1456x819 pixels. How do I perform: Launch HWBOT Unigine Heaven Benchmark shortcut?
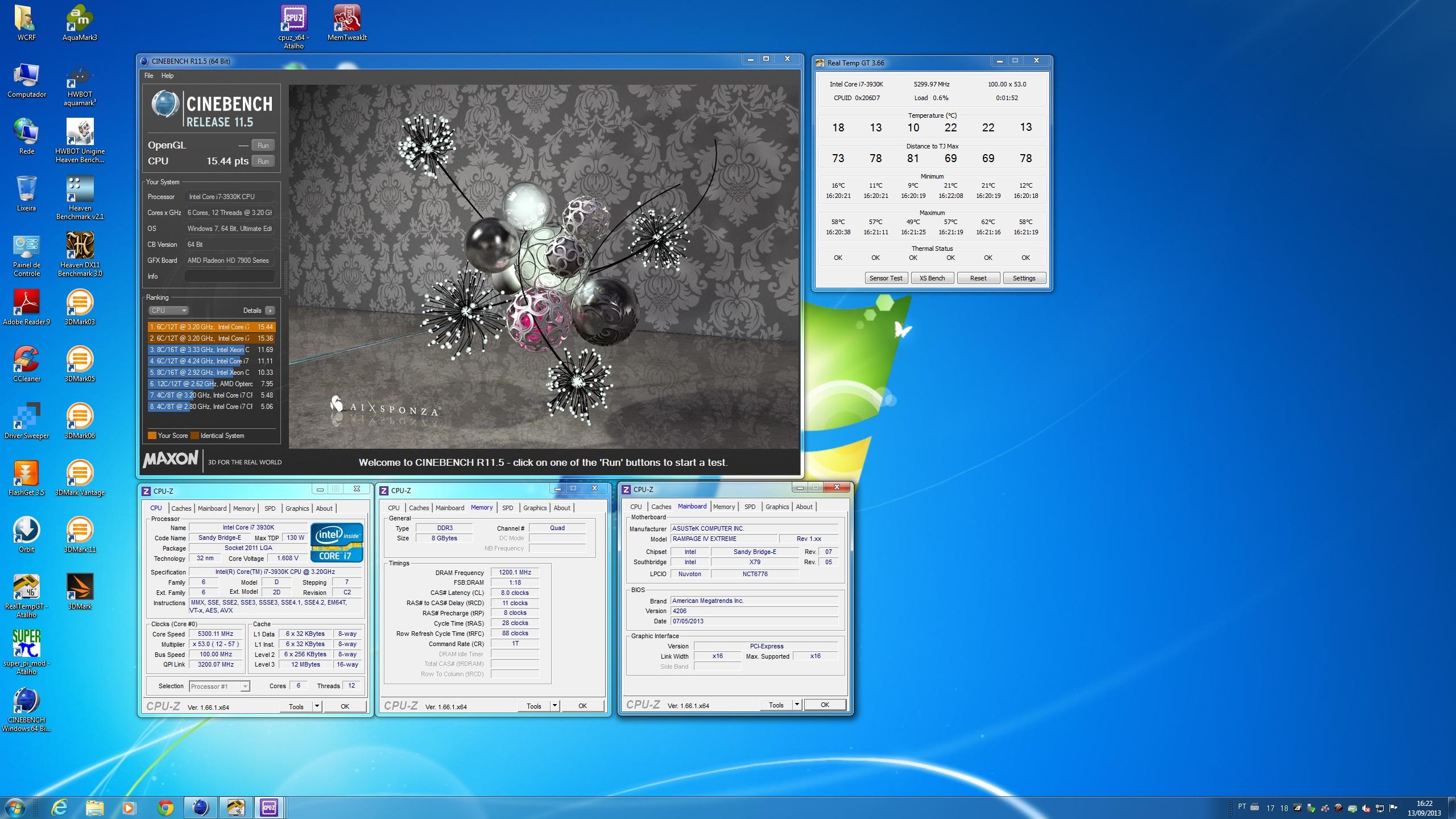pos(80,140)
